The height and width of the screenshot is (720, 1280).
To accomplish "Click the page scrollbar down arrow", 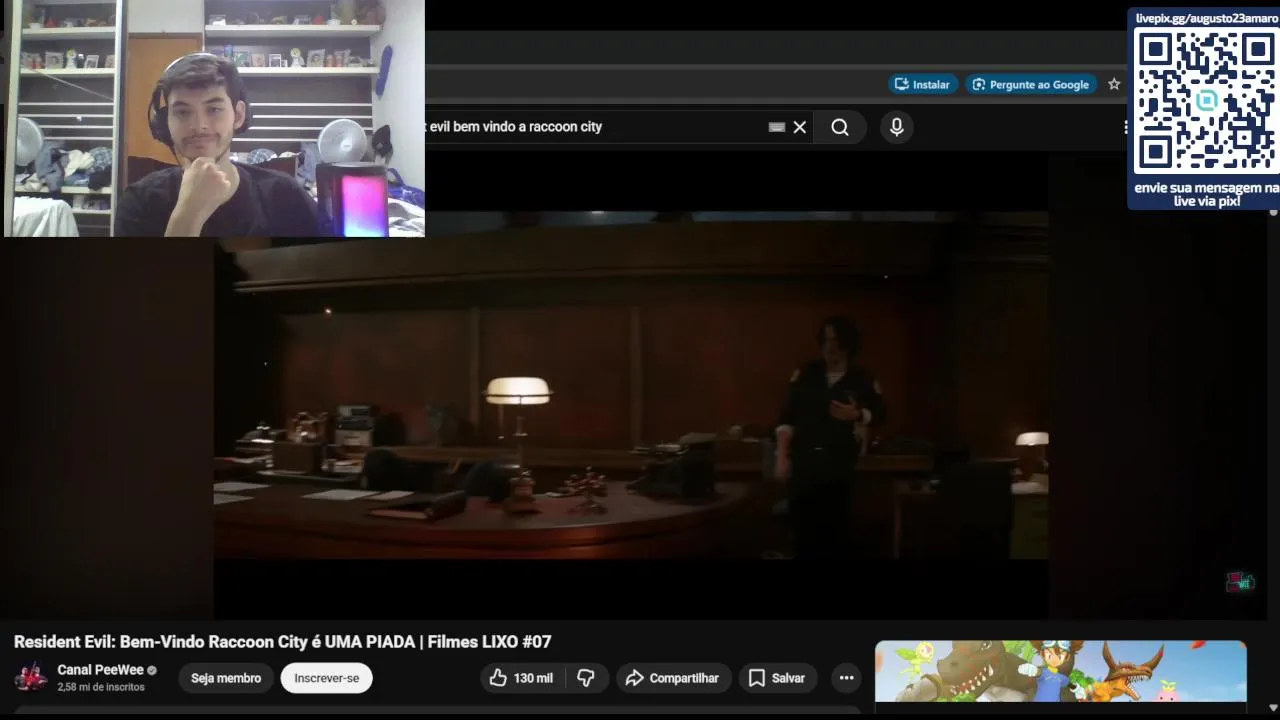I will (x=1273, y=708).
